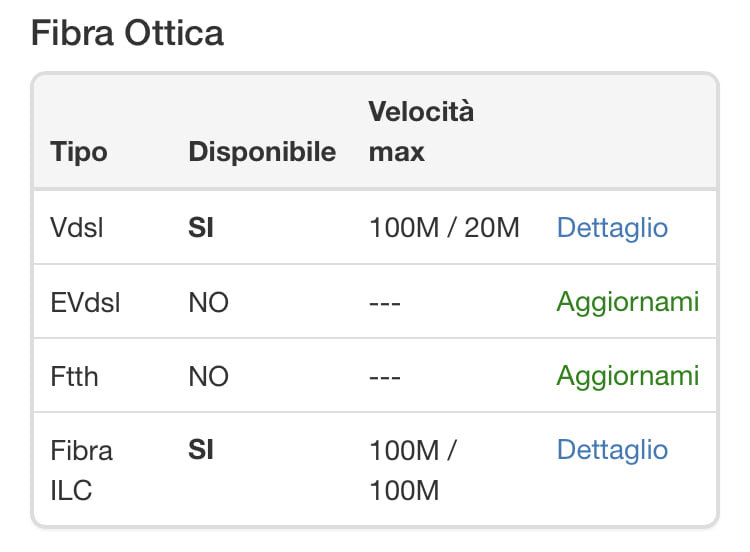The height and width of the screenshot is (552, 750).
Task: Click Aggiornami link in EVdsl row
Action: pos(627,302)
